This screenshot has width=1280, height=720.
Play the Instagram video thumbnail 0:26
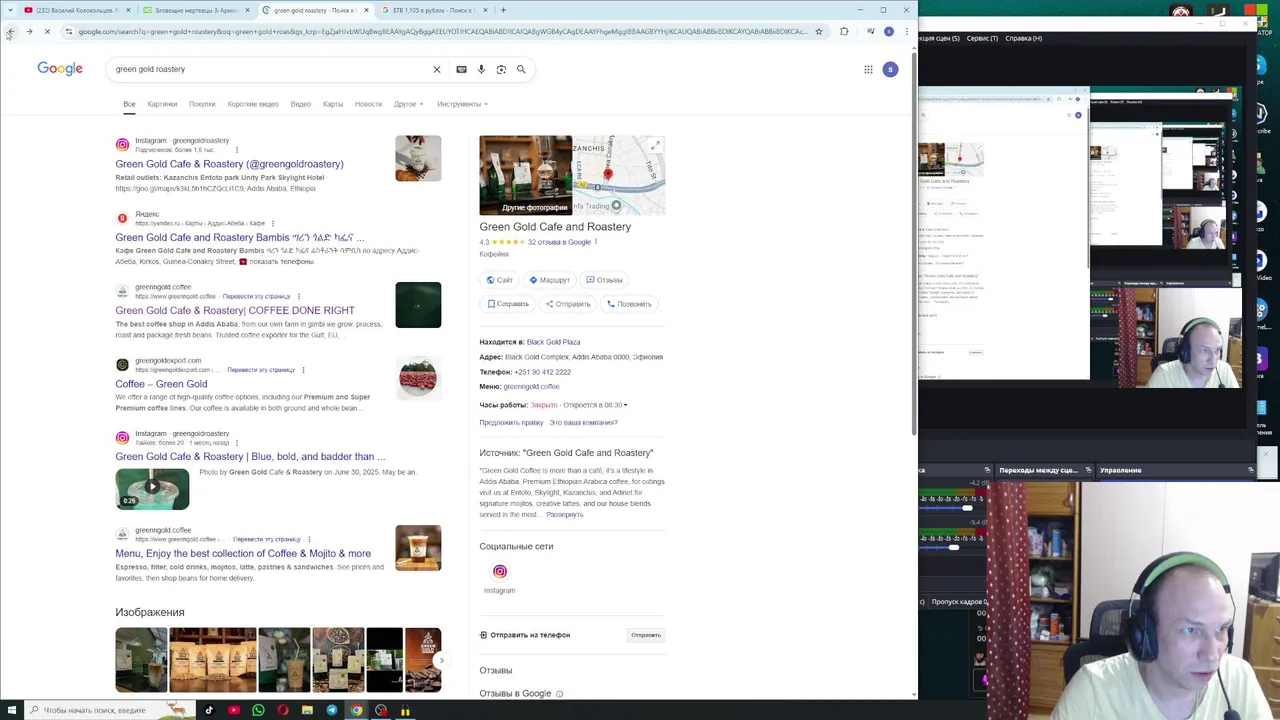(152, 489)
